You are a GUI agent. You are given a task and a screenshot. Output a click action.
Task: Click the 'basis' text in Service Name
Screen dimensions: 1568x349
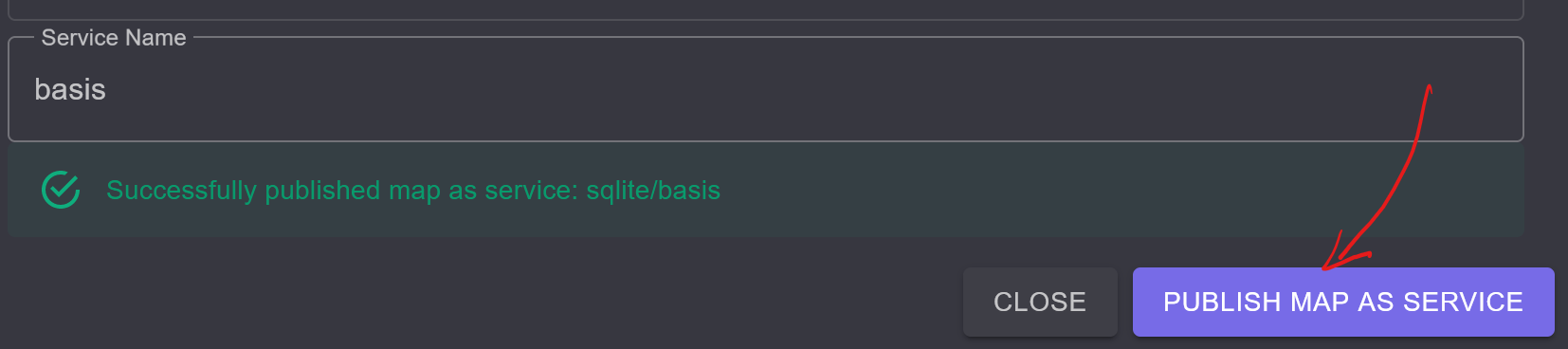coord(70,89)
